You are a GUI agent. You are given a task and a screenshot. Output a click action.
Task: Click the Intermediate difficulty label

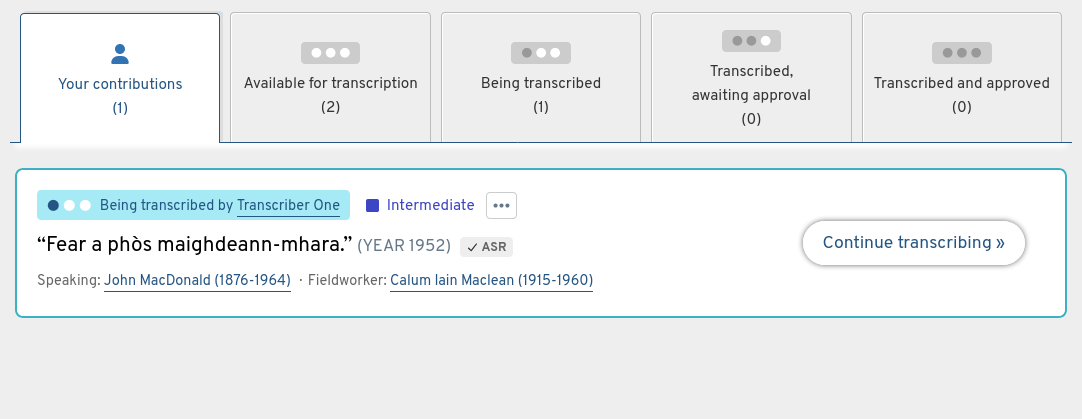430,205
